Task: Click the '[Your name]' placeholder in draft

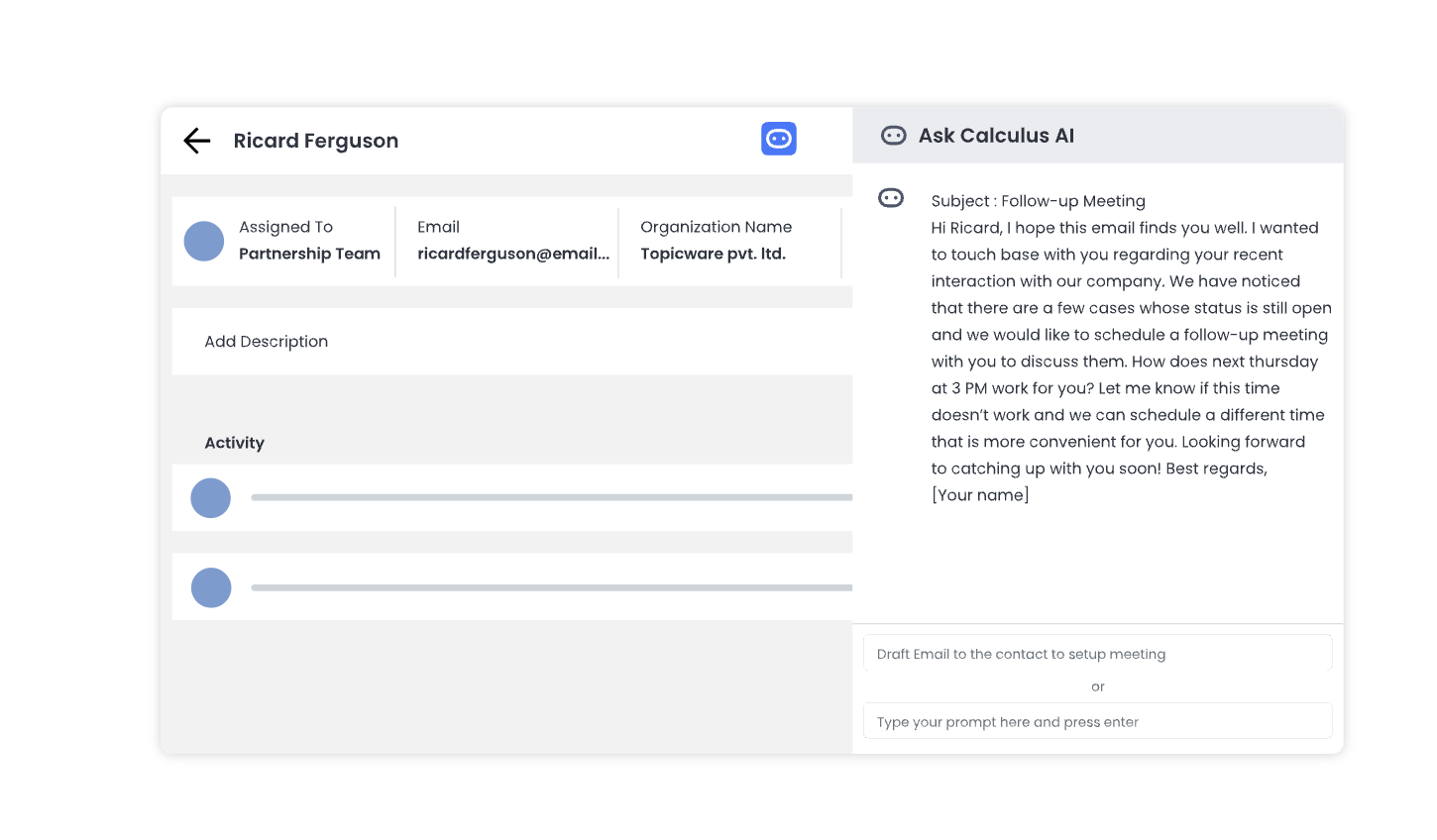Action: point(980,495)
